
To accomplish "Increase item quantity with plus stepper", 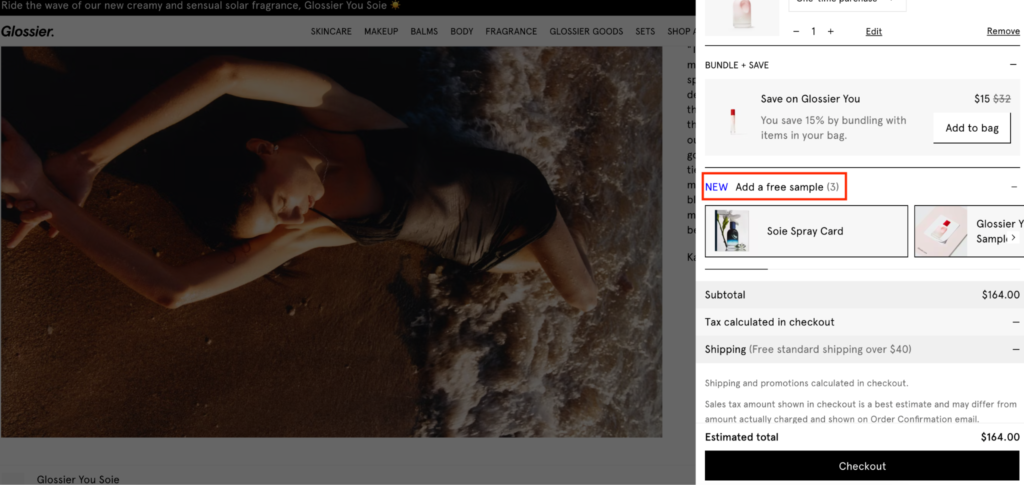I will (830, 32).
